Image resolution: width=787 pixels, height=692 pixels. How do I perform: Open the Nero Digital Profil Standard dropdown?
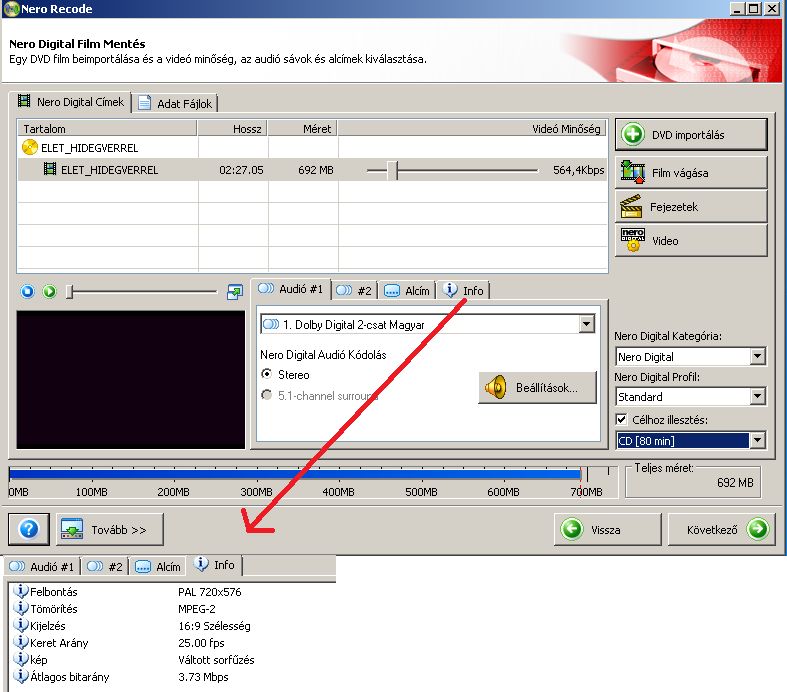pyautogui.click(x=757, y=396)
